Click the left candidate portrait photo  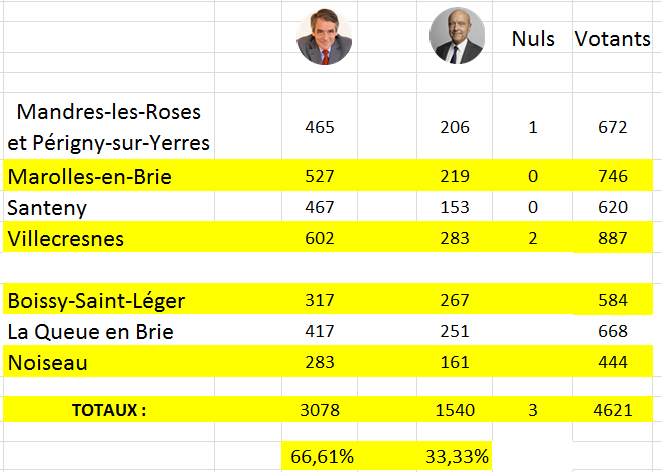pyautogui.click(x=324, y=37)
